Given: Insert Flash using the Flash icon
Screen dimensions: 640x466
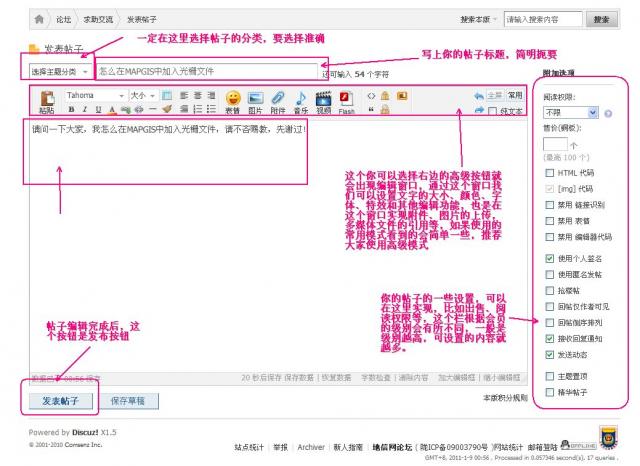Looking at the screenshot, I should (346, 99).
